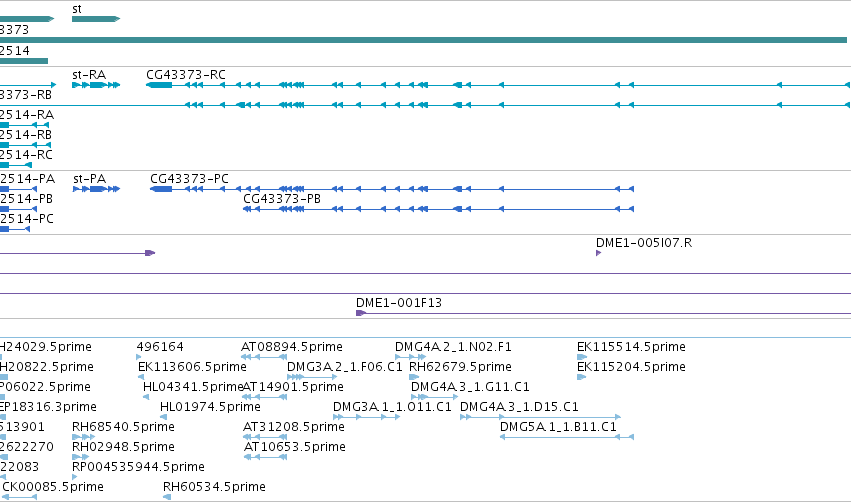The image size is (851, 502).
Task: Open the RH62679.5prime label
Action: (460, 367)
